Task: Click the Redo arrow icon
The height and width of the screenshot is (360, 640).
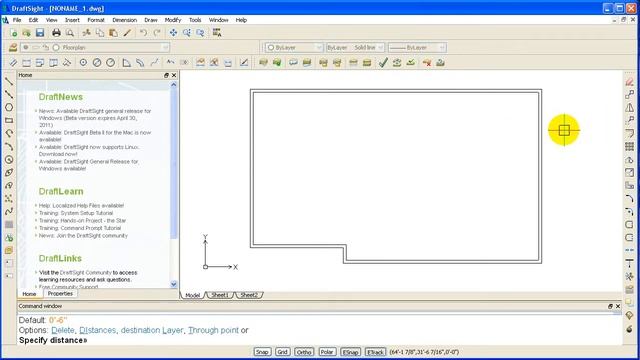Action: coord(157,33)
